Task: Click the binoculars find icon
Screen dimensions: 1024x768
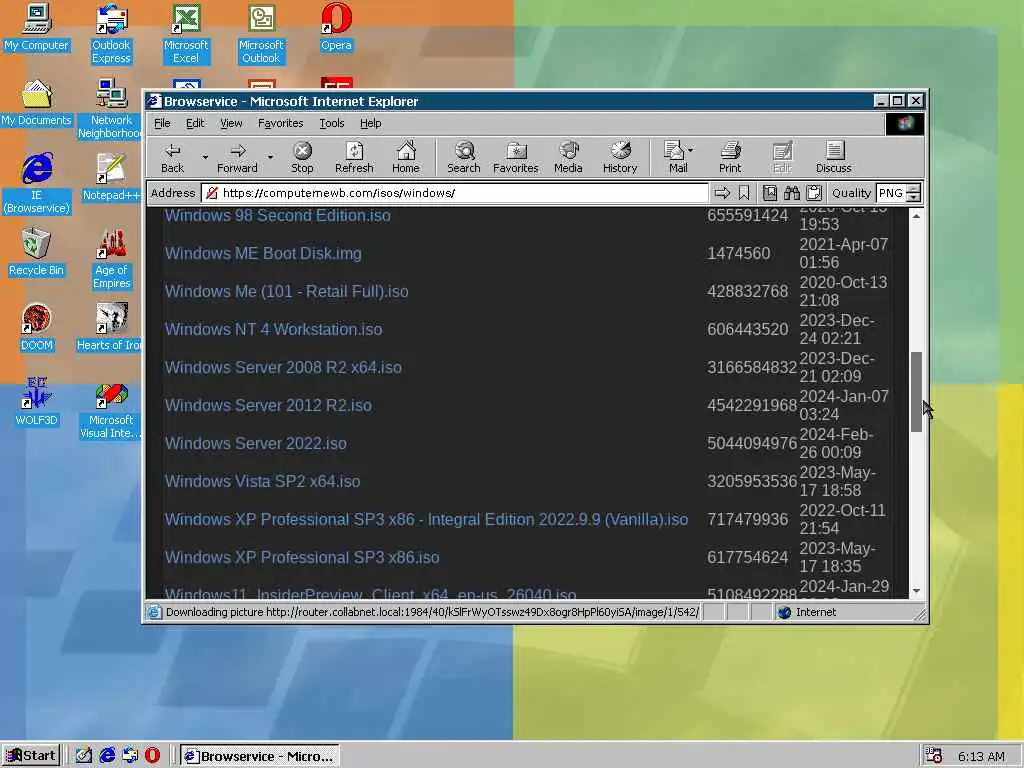Action: (792, 193)
